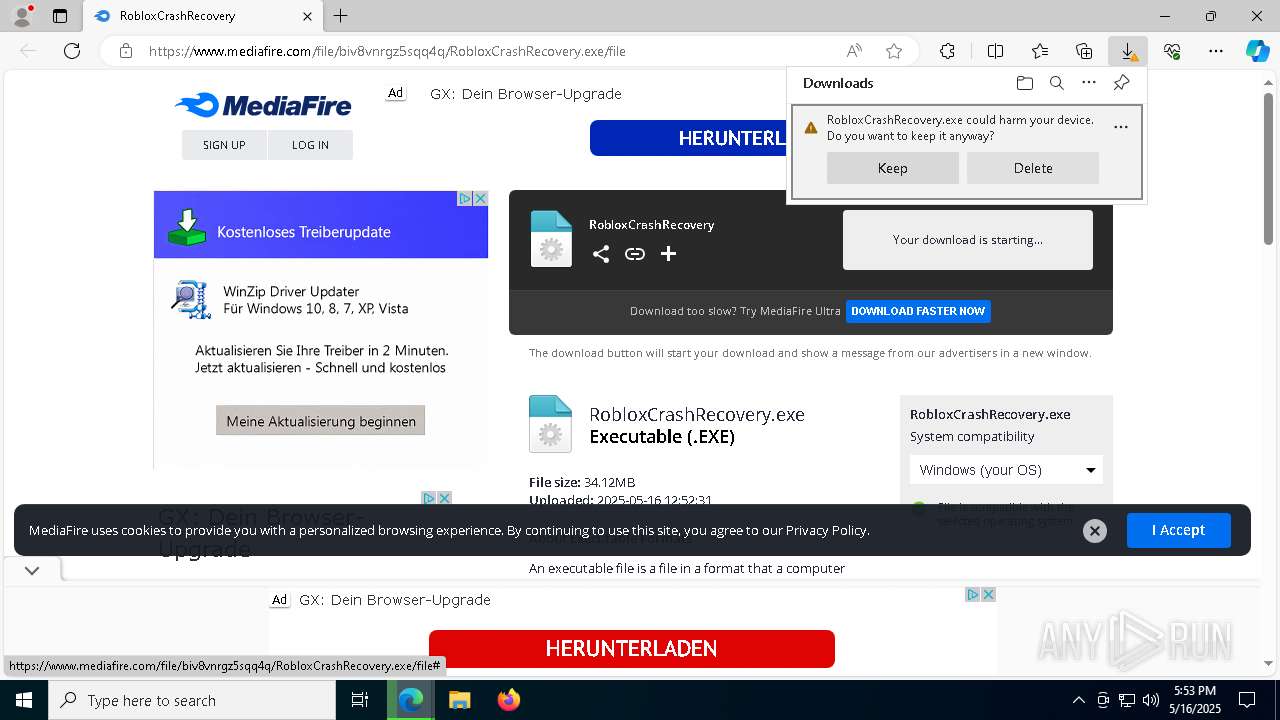Open the Windows Start menu

[23, 700]
